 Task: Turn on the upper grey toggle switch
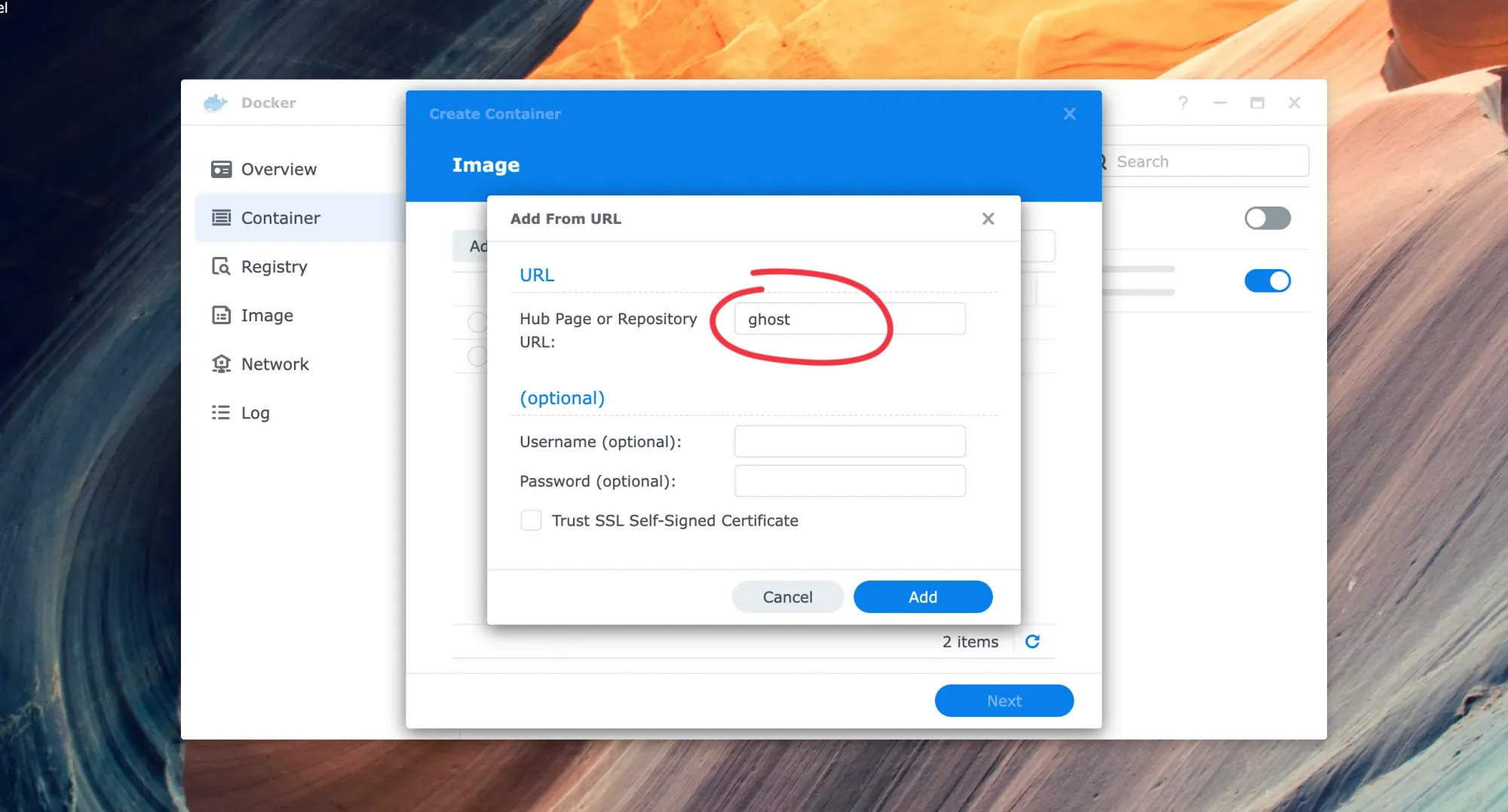click(x=1267, y=219)
